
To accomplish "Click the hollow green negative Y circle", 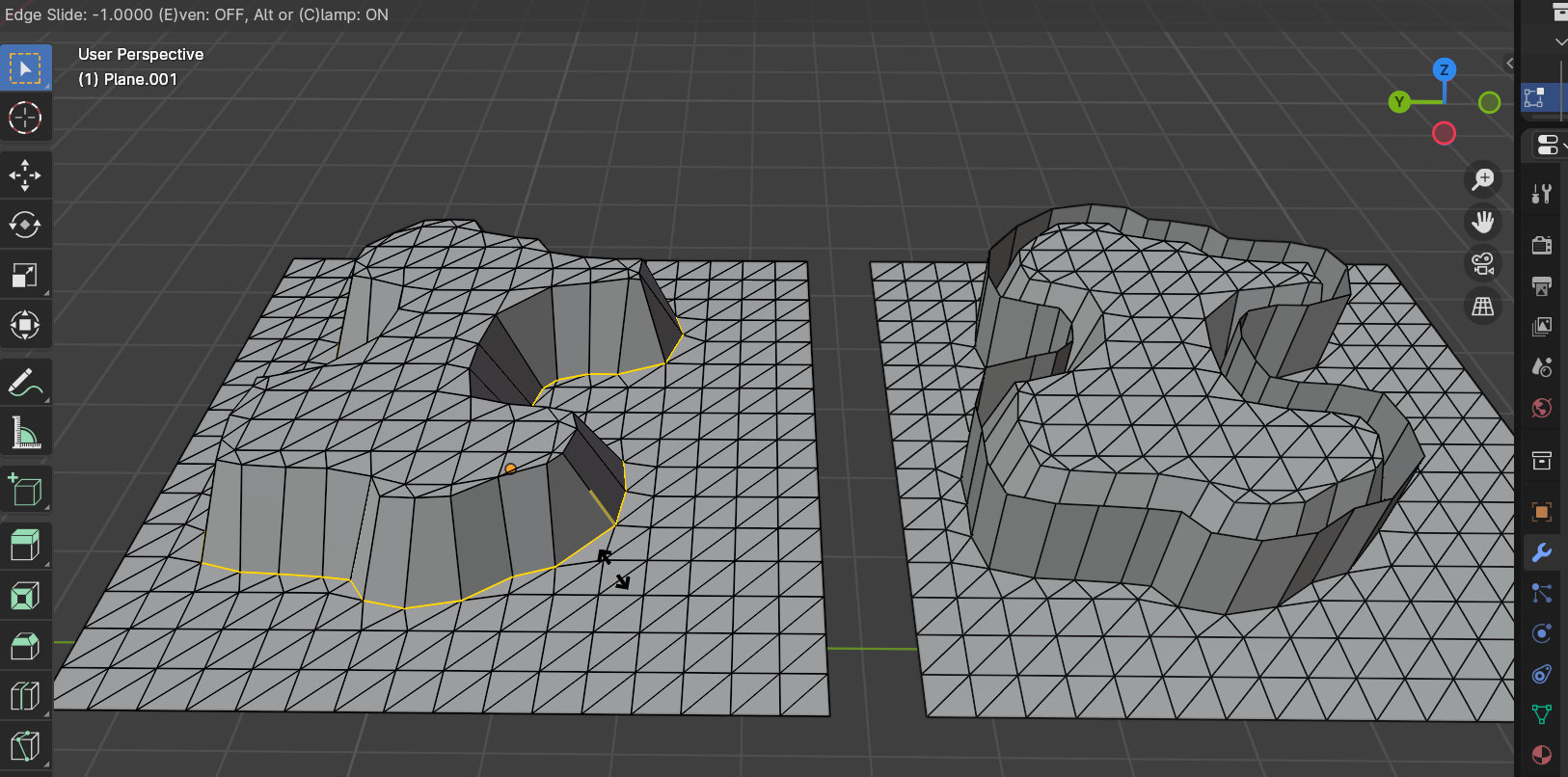I will pos(1490,102).
